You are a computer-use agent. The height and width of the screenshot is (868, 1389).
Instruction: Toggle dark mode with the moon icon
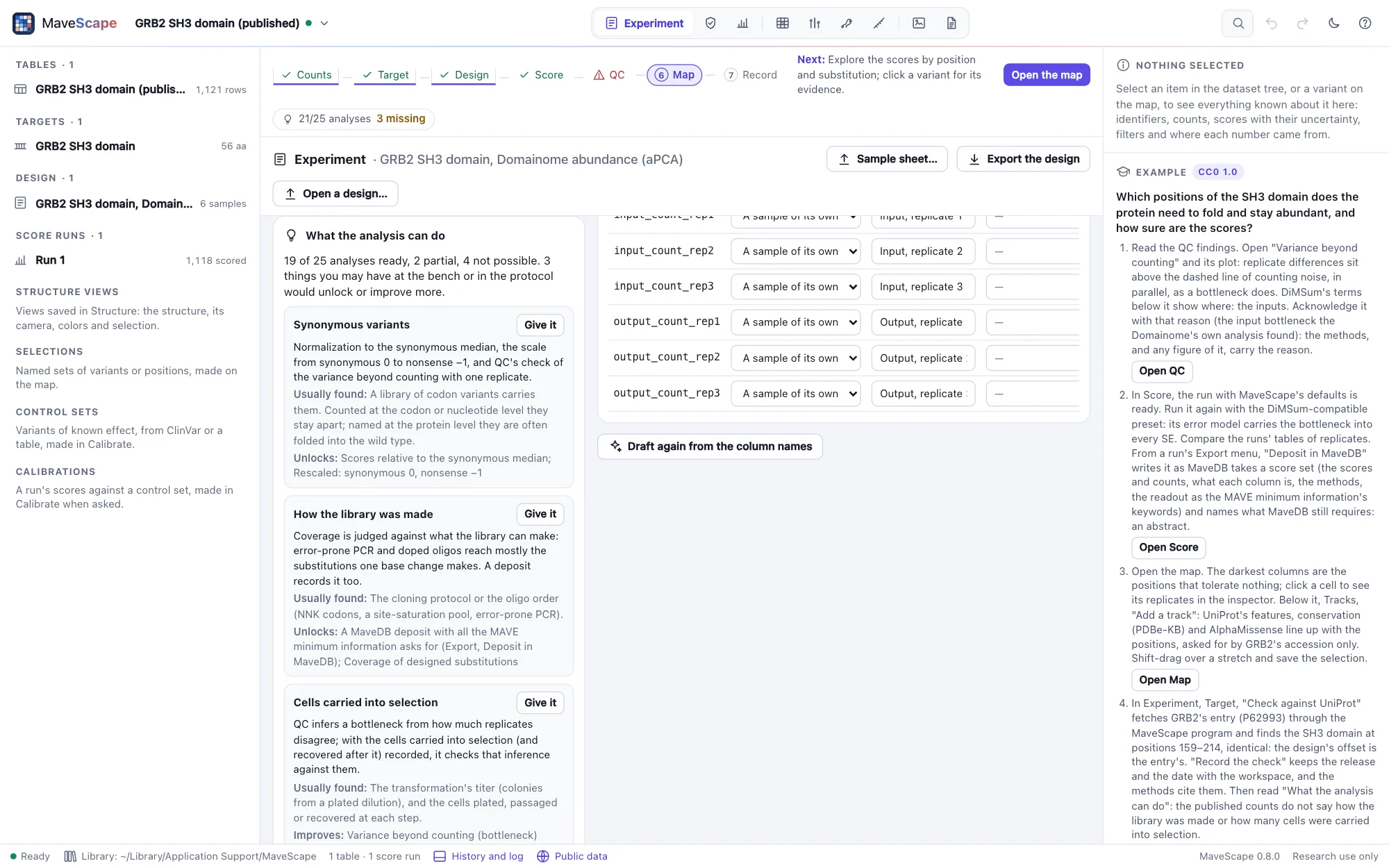1334,23
